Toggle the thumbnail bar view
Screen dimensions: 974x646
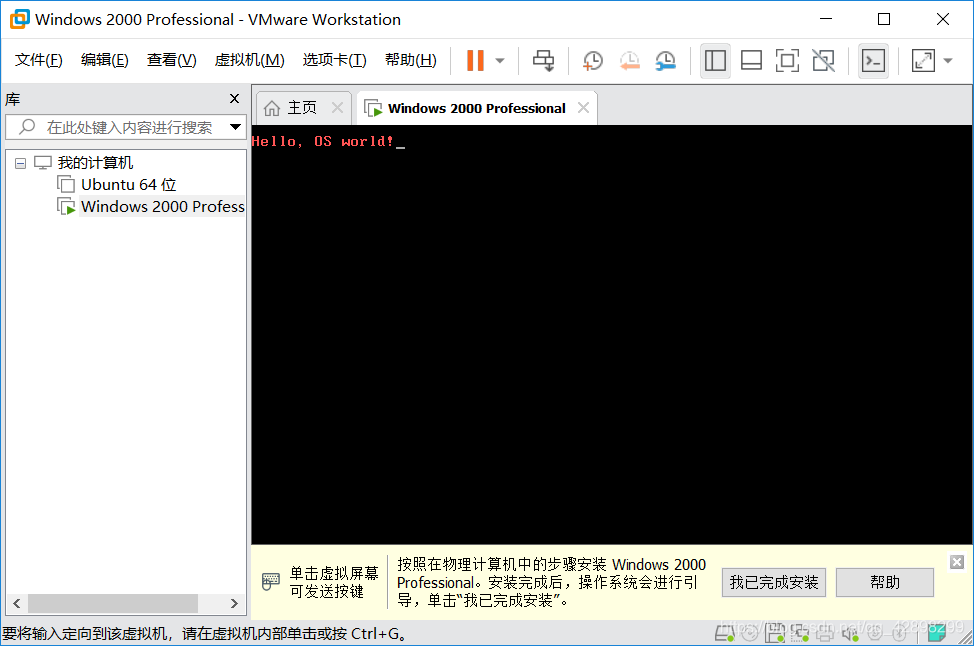coord(751,60)
